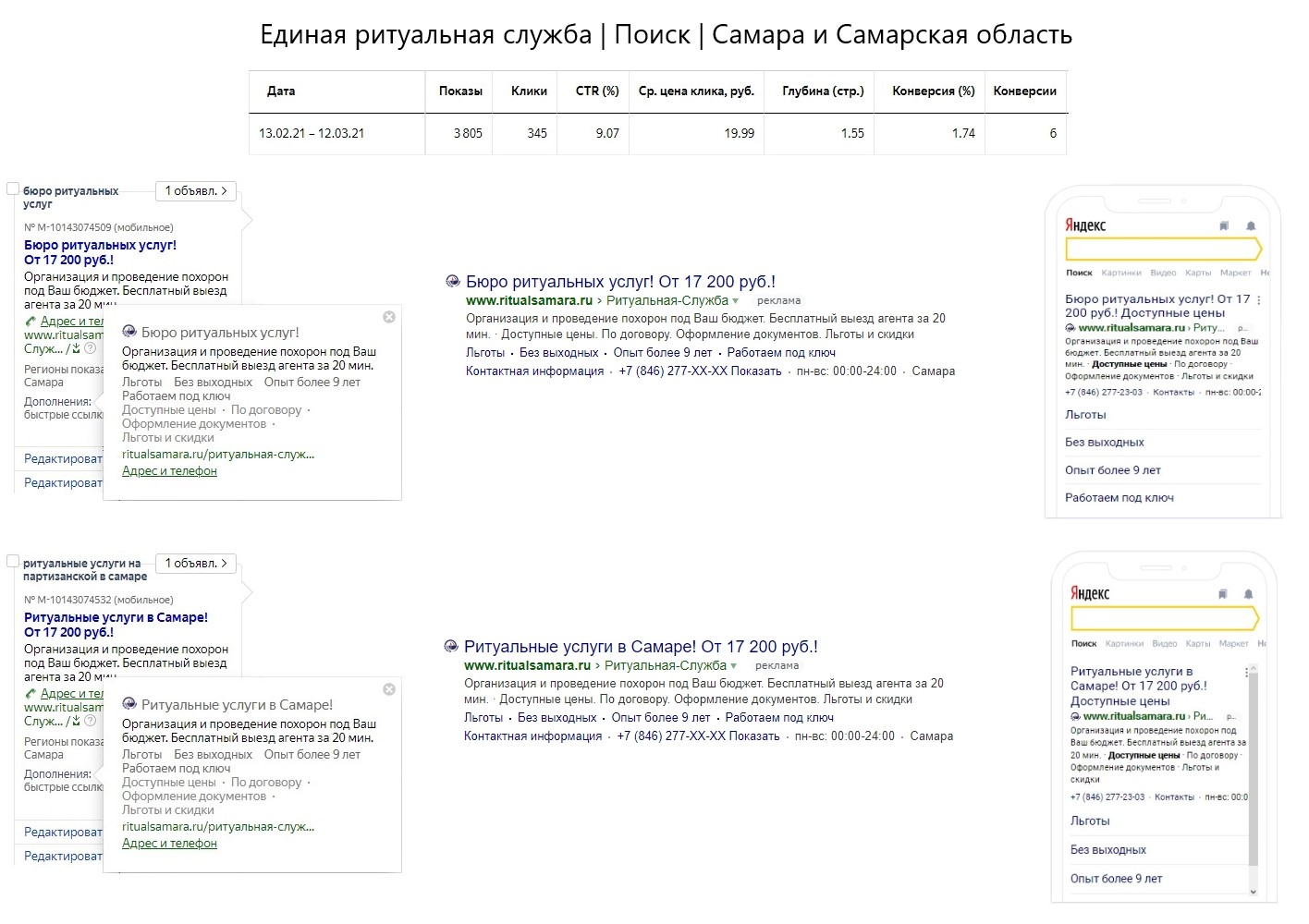Click favicon in 'Ритуальные услуги в Самаре!' popup header

tap(129, 704)
